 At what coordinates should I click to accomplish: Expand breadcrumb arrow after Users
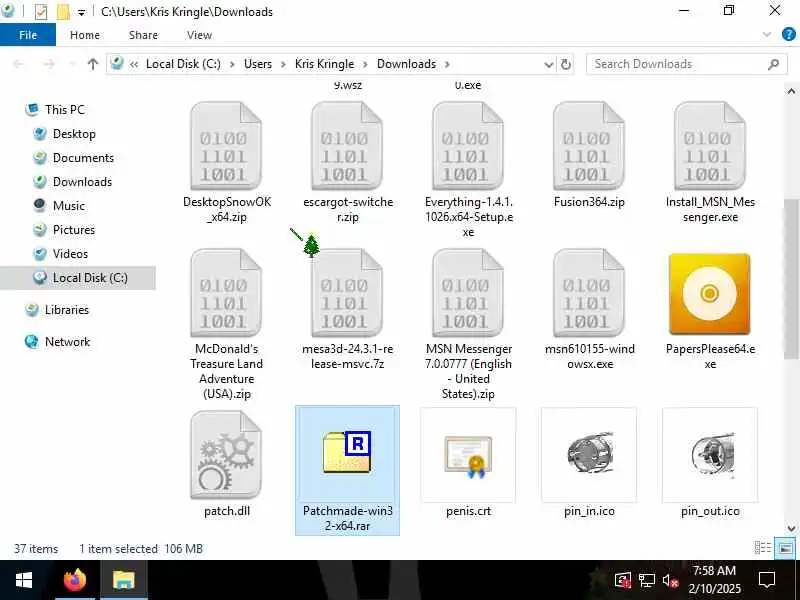click(x=283, y=64)
